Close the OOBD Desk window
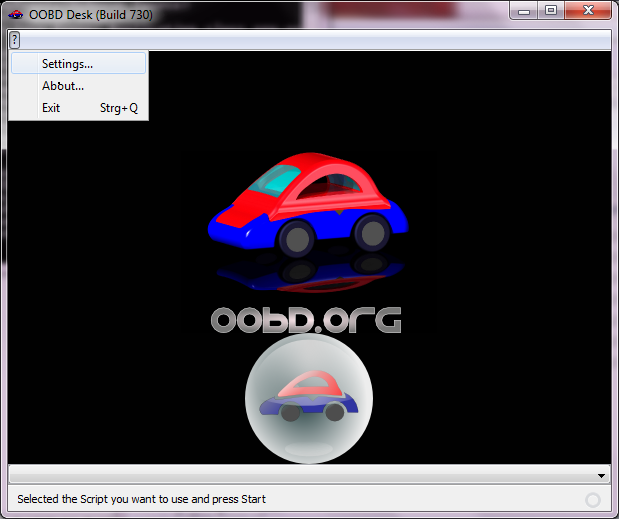Image resolution: width=619 pixels, height=519 pixels. pyautogui.click(x=587, y=10)
